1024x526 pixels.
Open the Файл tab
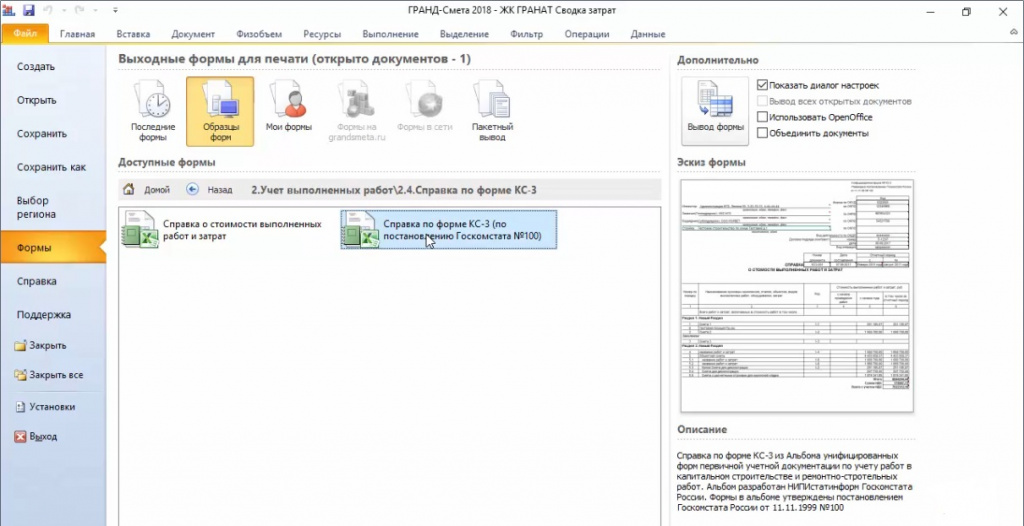(x=24, y=34)
